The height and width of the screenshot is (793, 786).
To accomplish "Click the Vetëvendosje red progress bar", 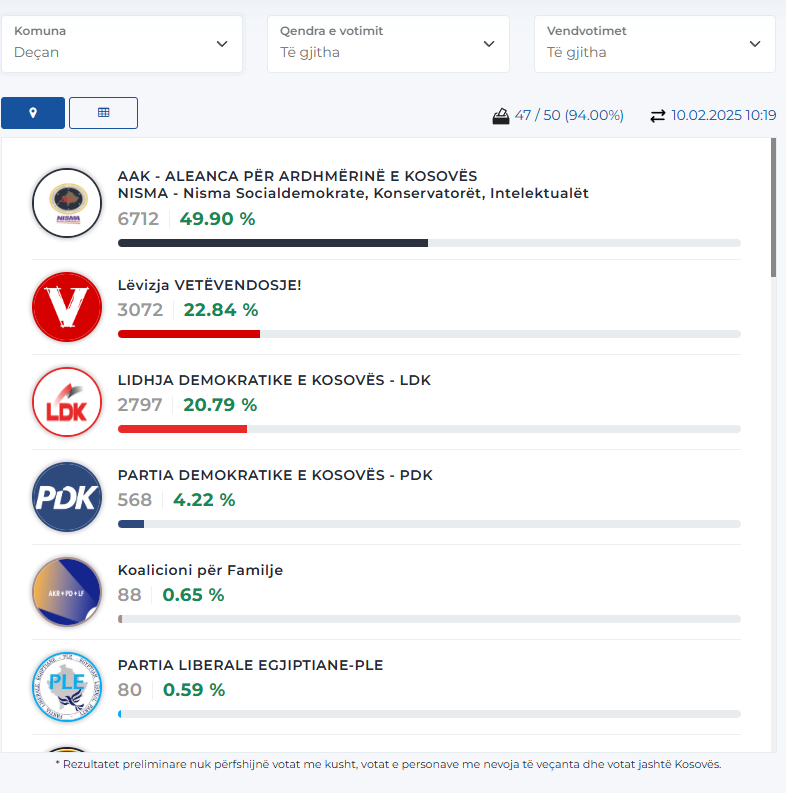I will tap(429, 334).
